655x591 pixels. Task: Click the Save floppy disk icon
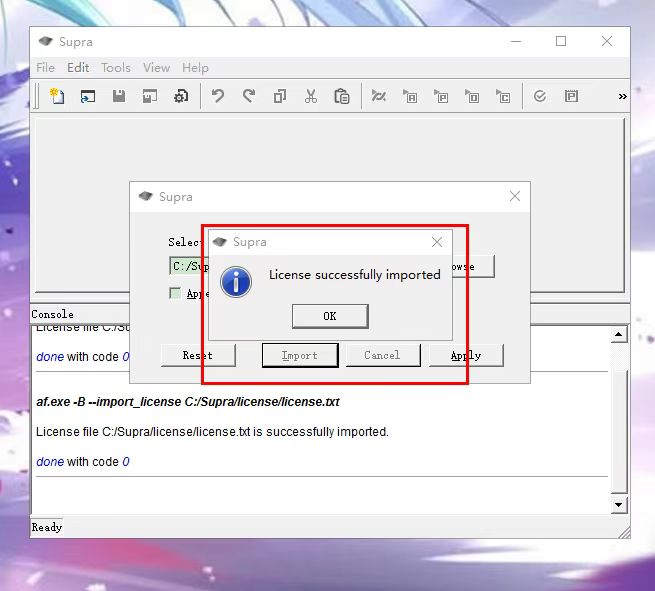pos(119,96)
